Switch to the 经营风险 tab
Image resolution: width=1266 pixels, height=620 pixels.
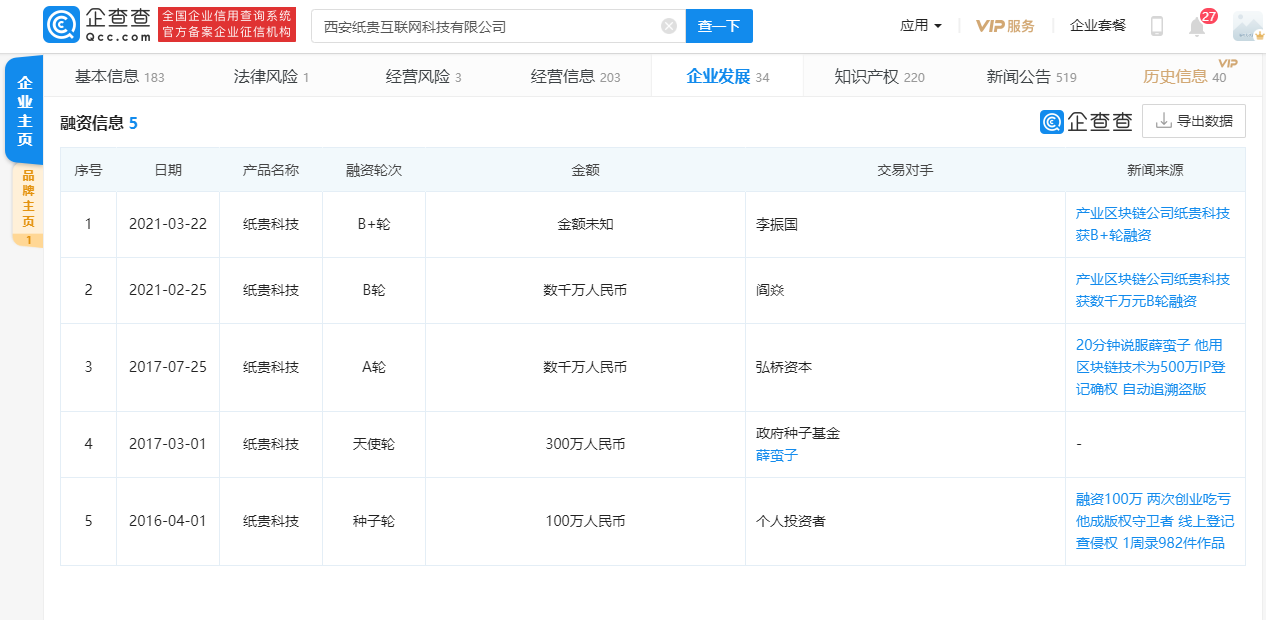click(424, 76)
